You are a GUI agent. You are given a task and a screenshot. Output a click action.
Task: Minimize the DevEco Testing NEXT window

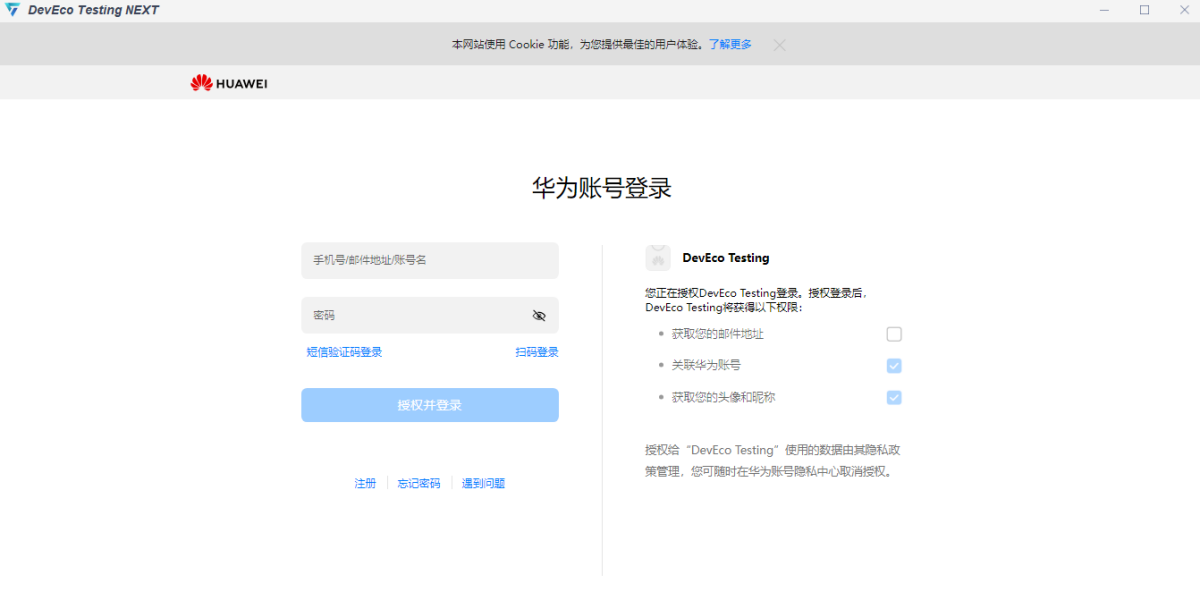(1104, 10)
